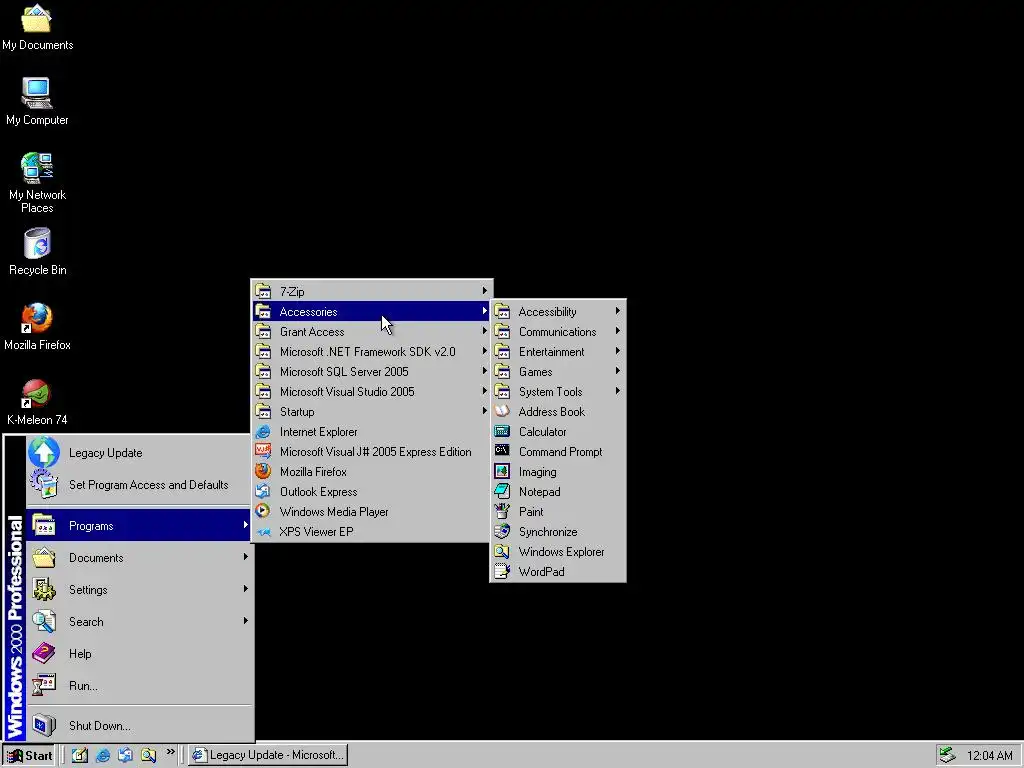Screen dimensions: 1024x768
Task: Open the Settings menu item
Action: 139,590
